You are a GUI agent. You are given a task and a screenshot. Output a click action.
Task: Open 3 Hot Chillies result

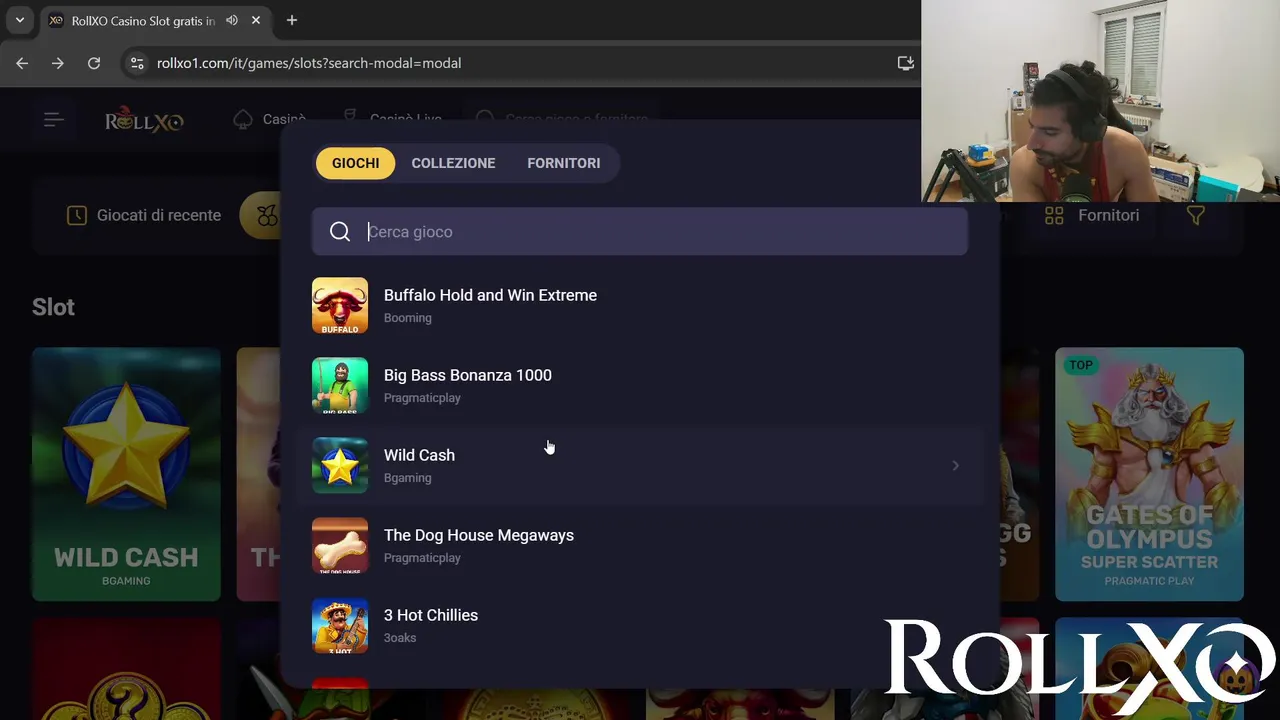pos(640,625)
